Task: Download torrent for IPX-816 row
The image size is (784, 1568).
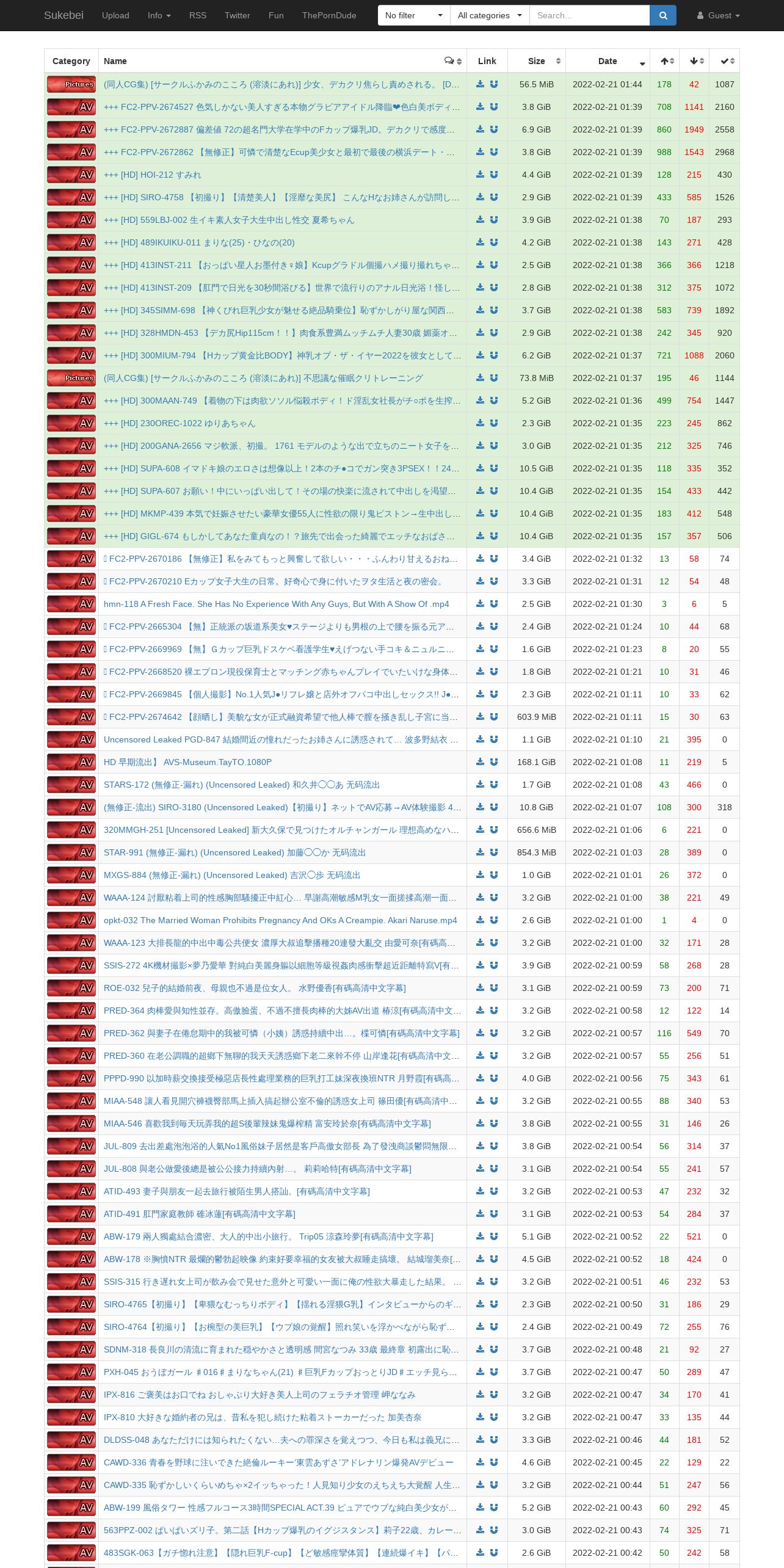Action: [x=481, y=1395]
